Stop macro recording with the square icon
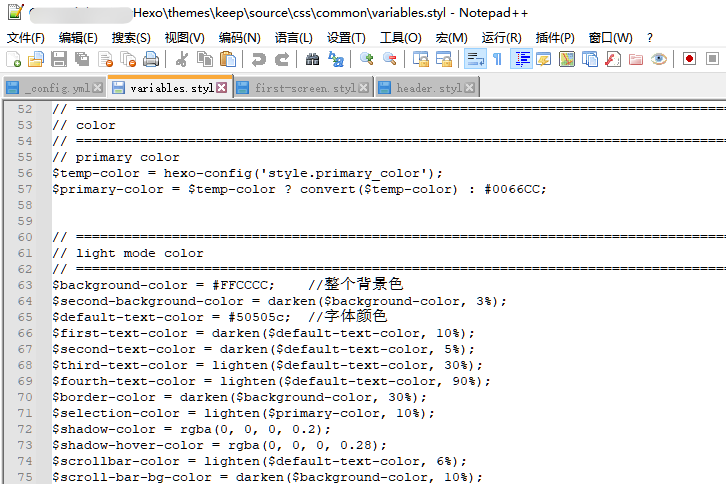The width and height of the screenshot is (726, 484). (713, 59)
